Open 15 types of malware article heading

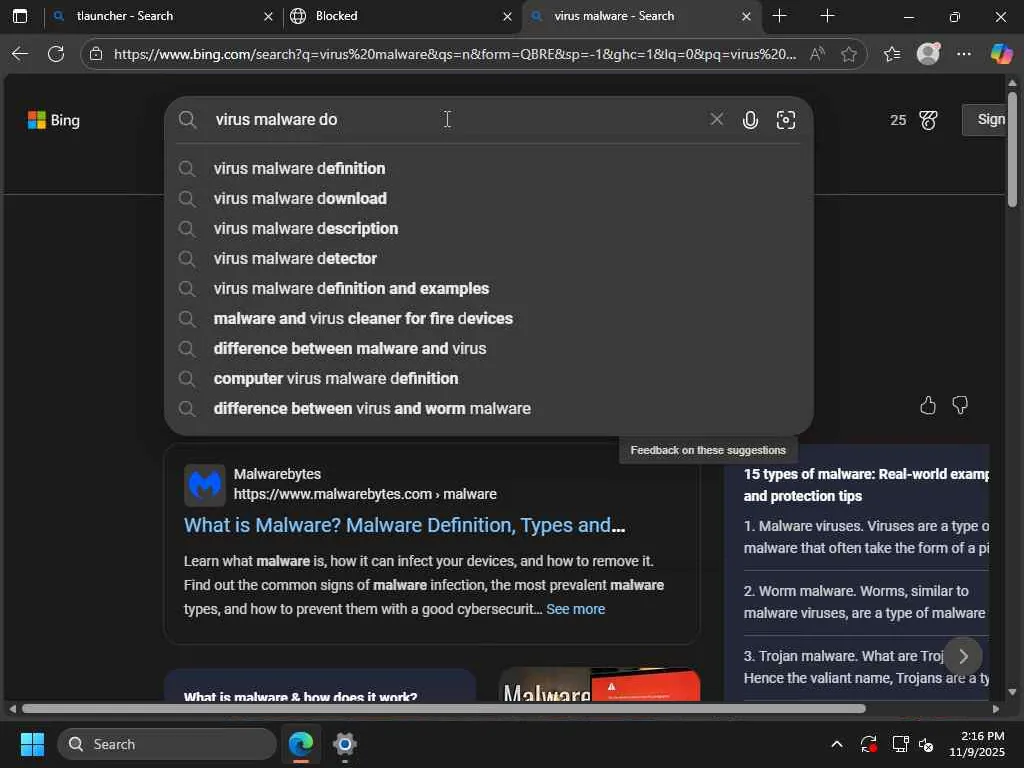coord(866,485)
